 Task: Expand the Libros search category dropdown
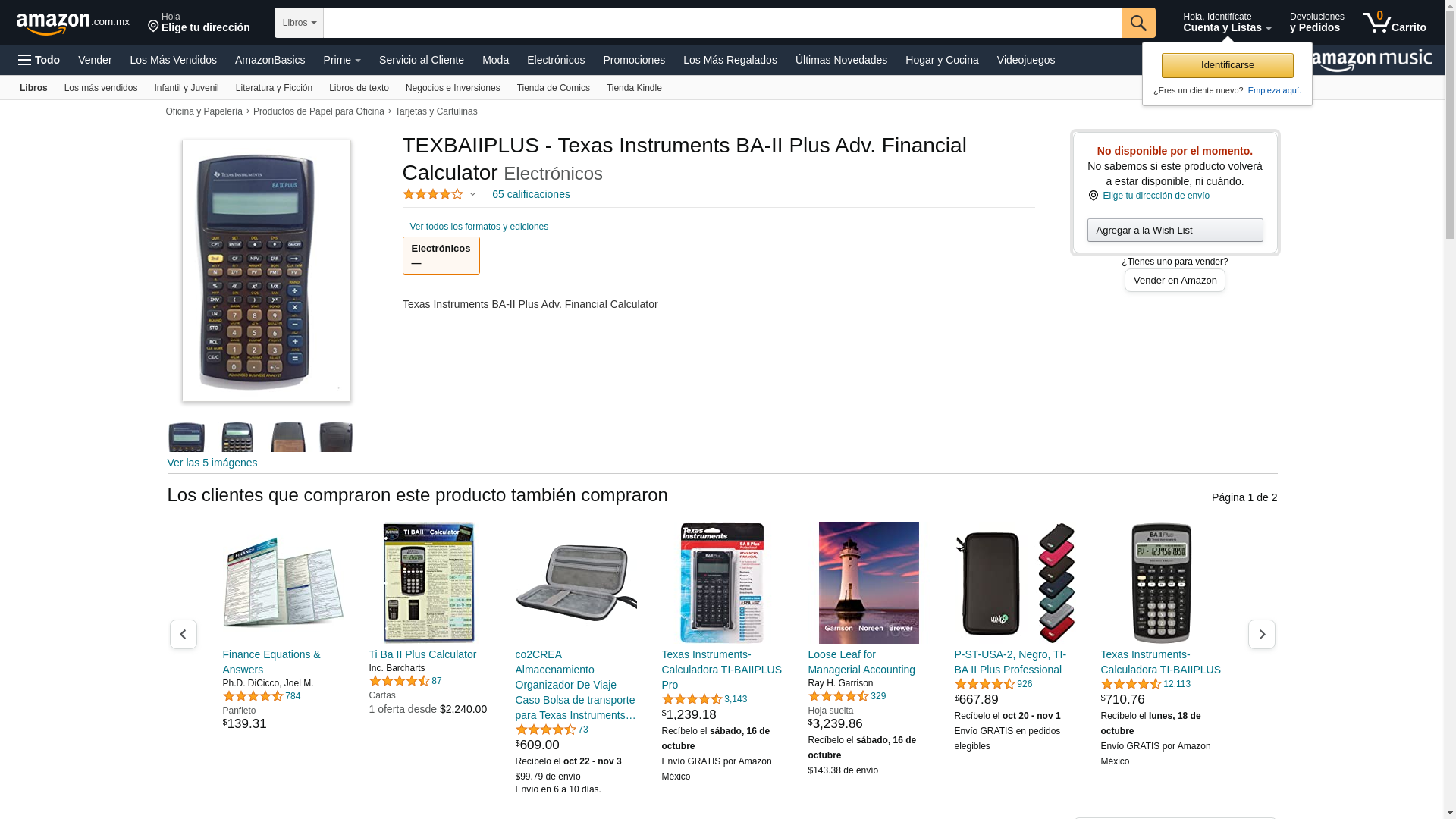coord(299,23)
